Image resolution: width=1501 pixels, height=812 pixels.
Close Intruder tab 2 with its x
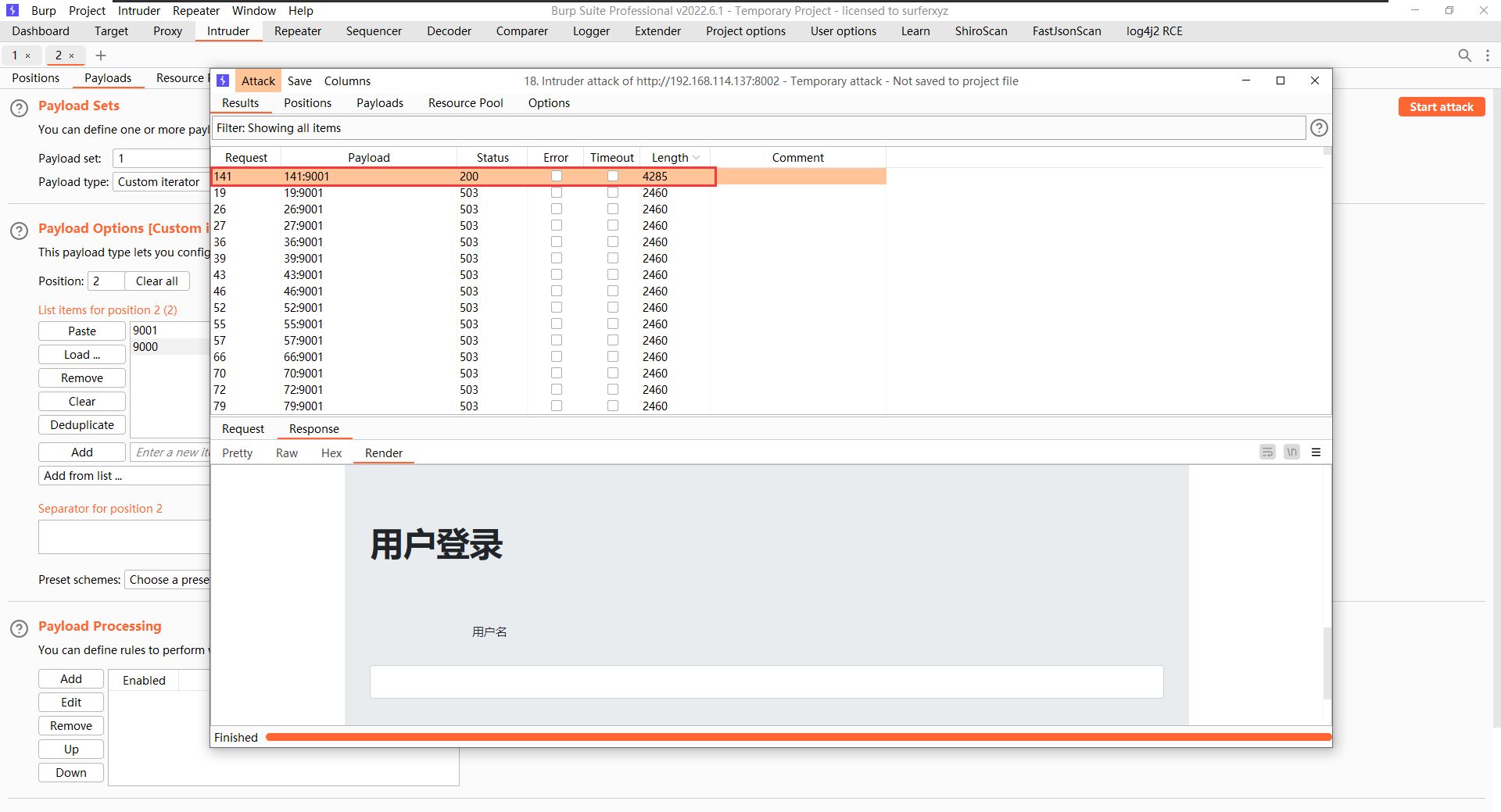pos(72,56)
